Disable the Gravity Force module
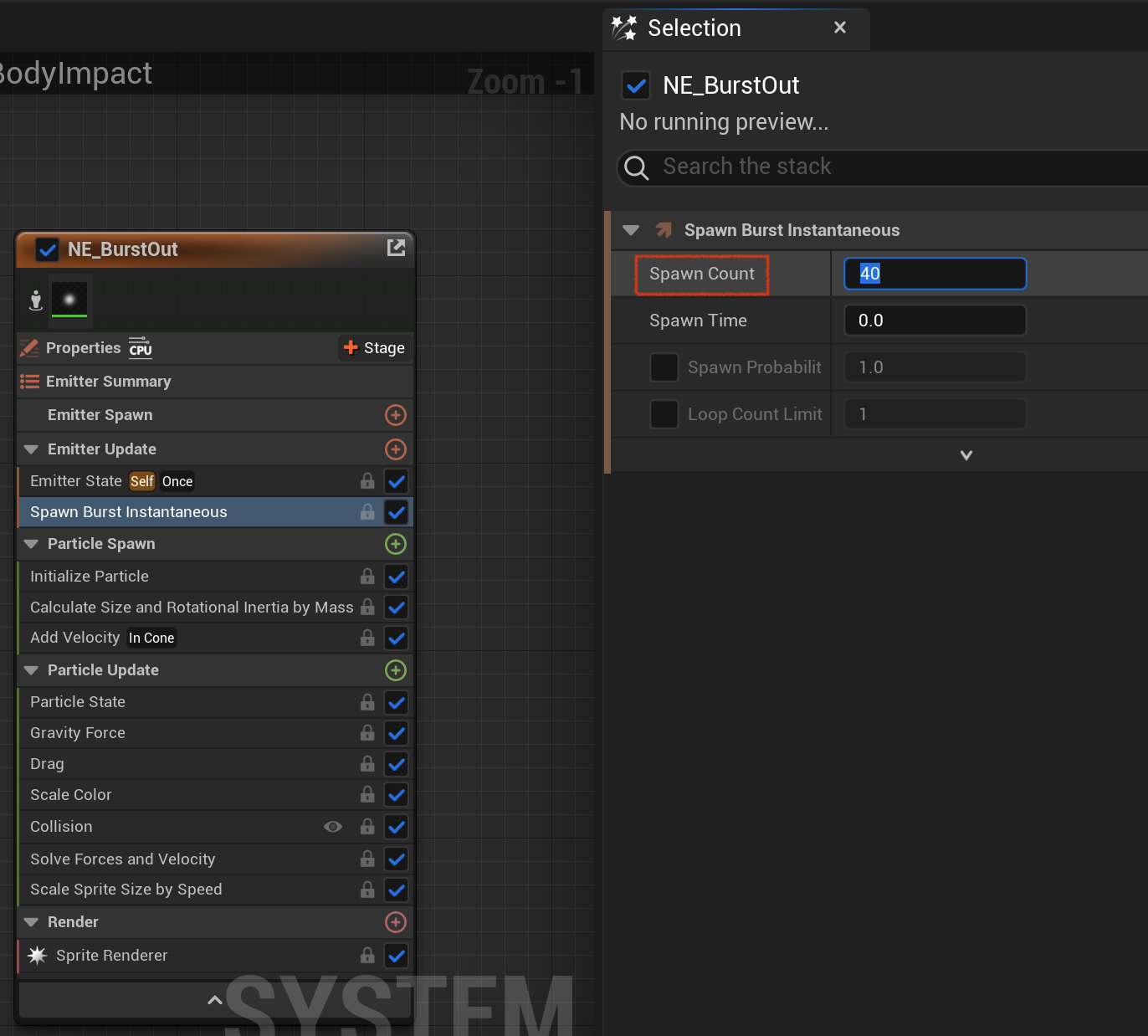The height and width of the screenshot is (1036, 1148). click(x=397, y=733)
